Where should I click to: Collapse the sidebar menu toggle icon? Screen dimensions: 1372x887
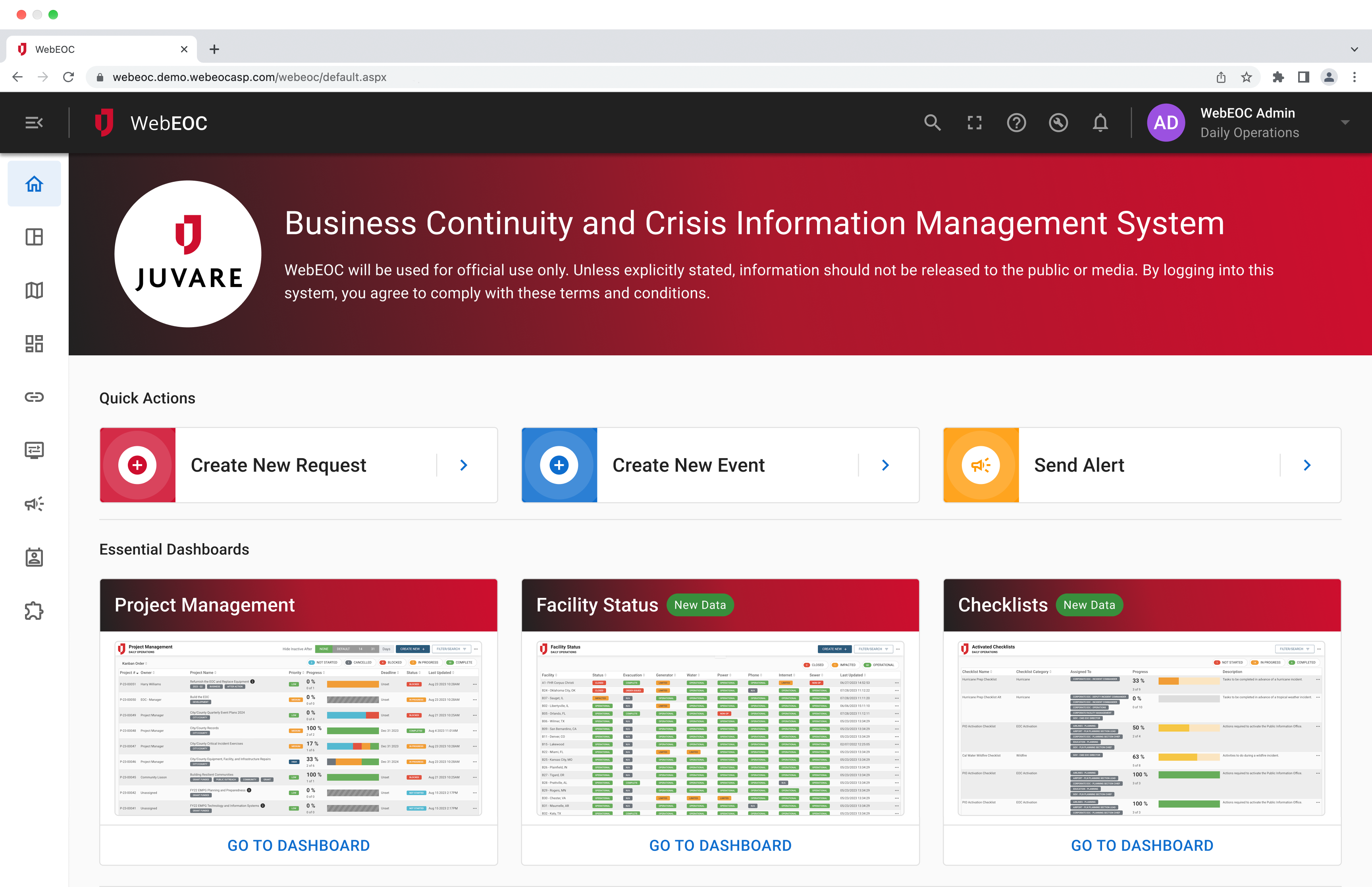pyautogui.click(x=34, y=123)
